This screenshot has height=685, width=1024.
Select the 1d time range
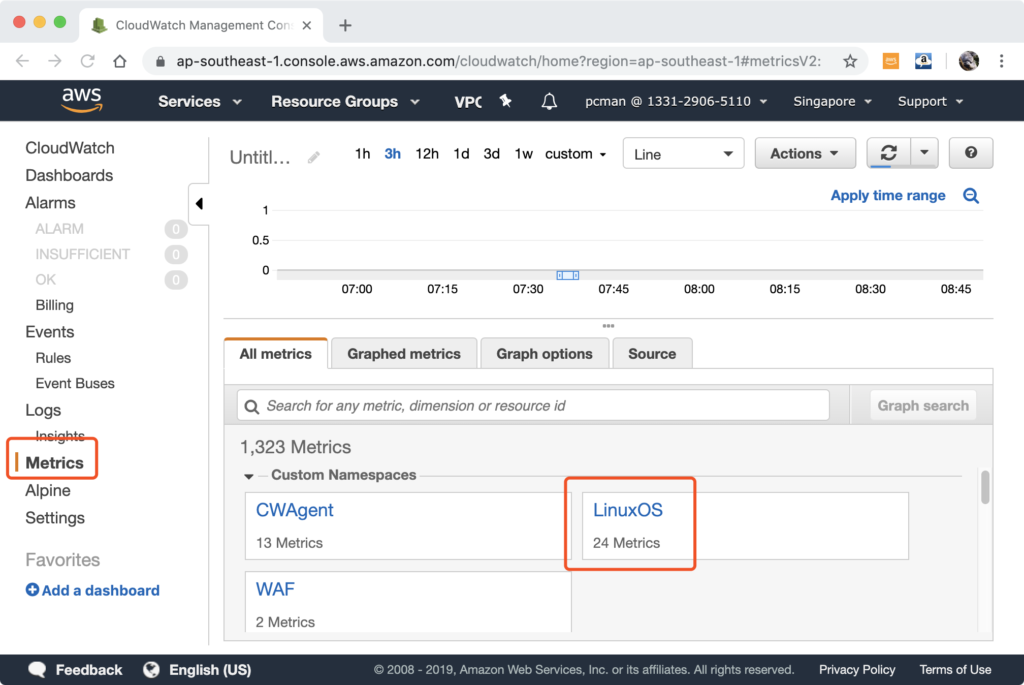[461, 154]
